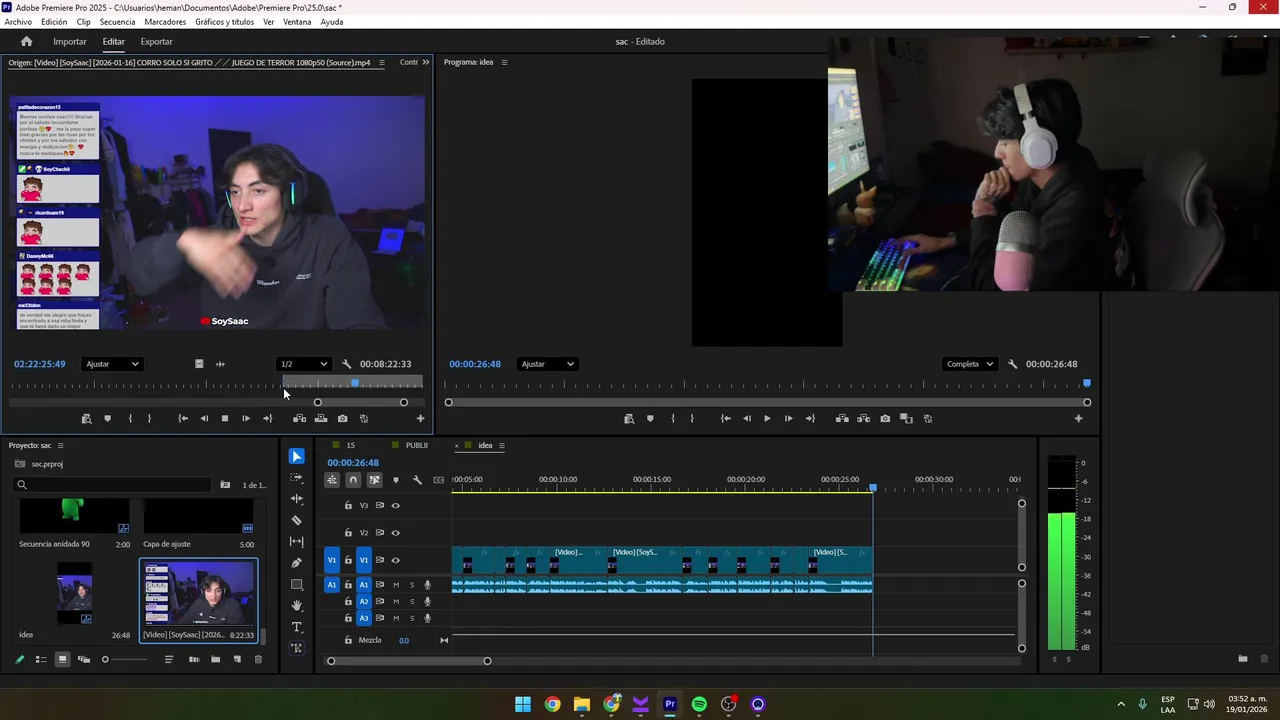Open Source monitor 1/2 resolution dropdown
1280x720 pixels.
pos(303,364)
